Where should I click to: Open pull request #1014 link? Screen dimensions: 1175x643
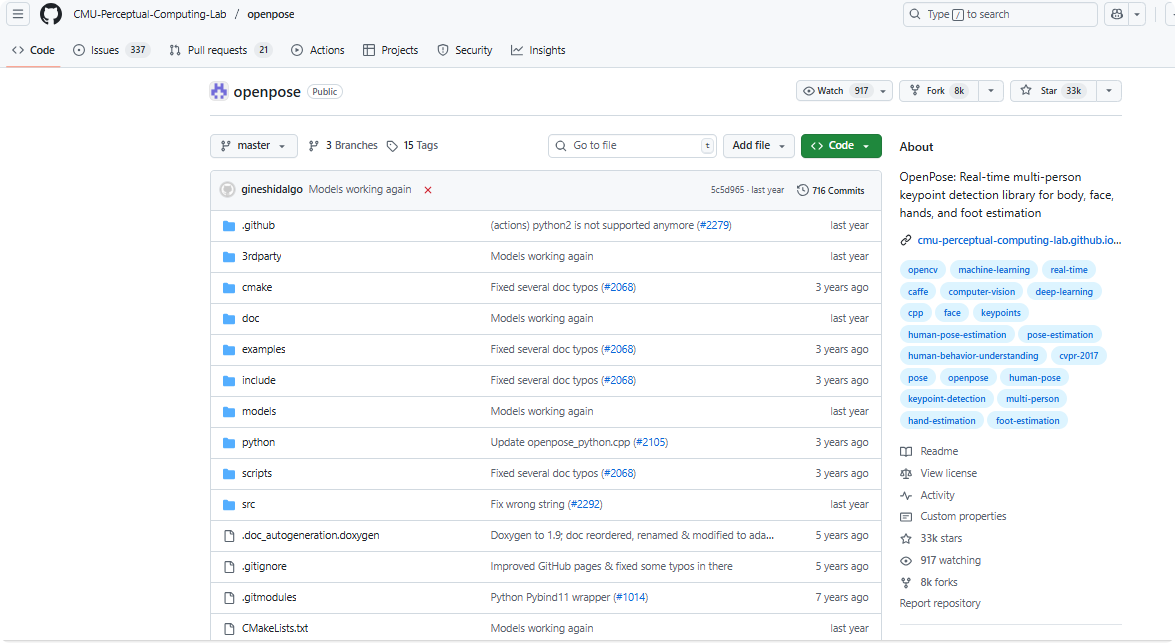point(631,597)
